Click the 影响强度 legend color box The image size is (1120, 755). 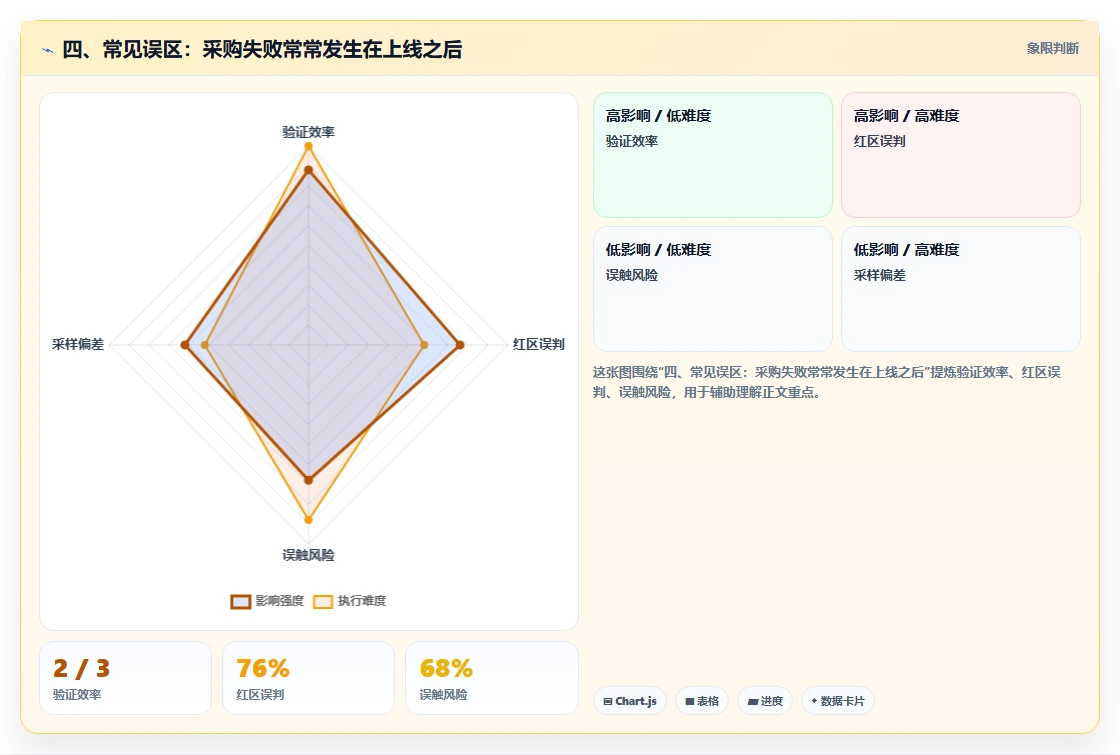(241, 601)
